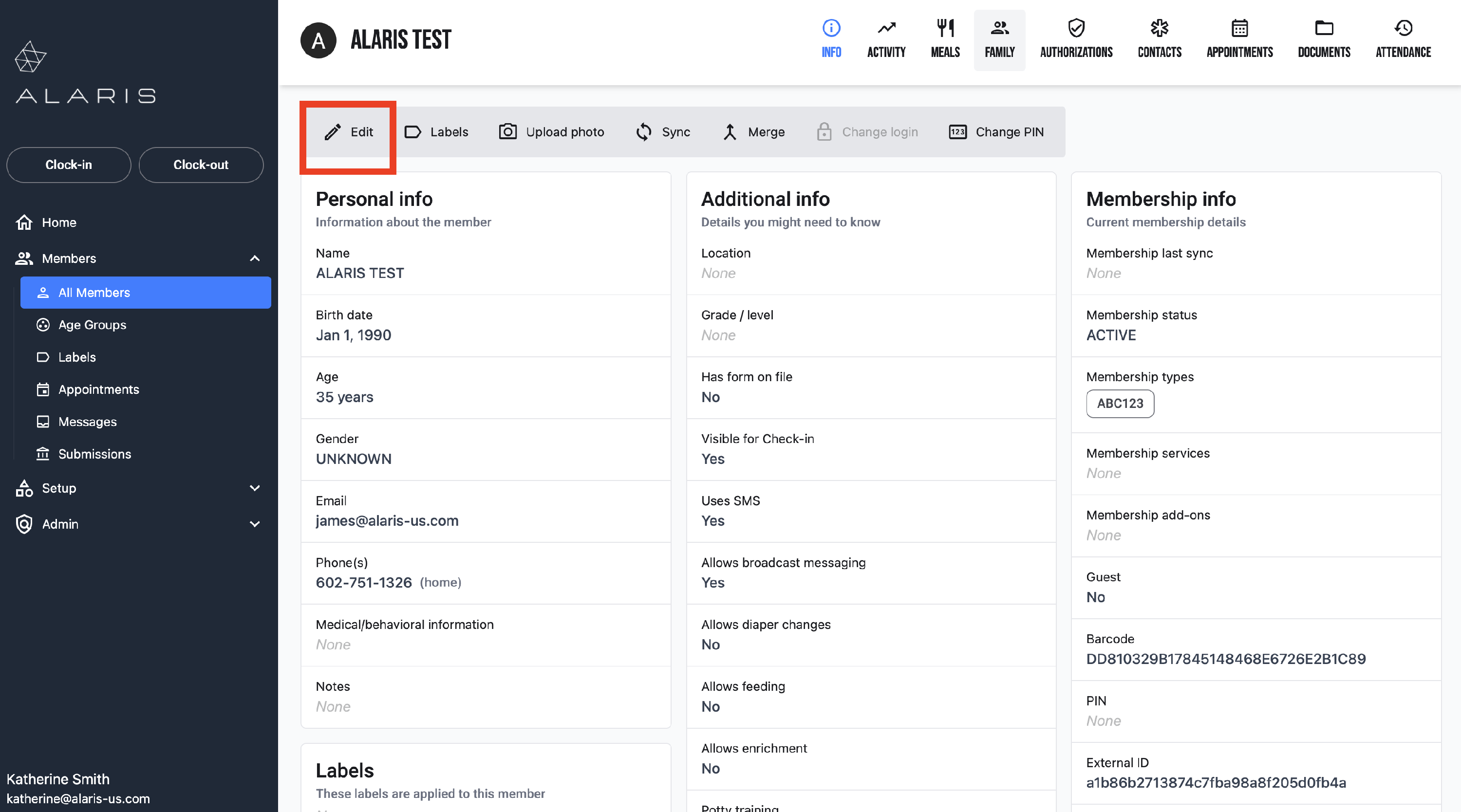Open Labels from the action toolbar
1461x812 pixels.
click(x=435, y=132)
